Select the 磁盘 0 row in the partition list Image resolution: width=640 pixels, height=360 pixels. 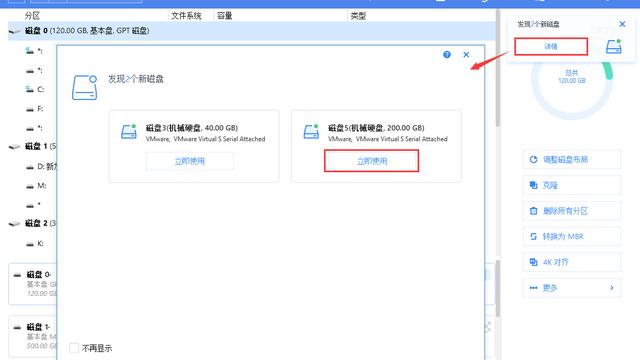pyautogui.click(x=251, y=31)
